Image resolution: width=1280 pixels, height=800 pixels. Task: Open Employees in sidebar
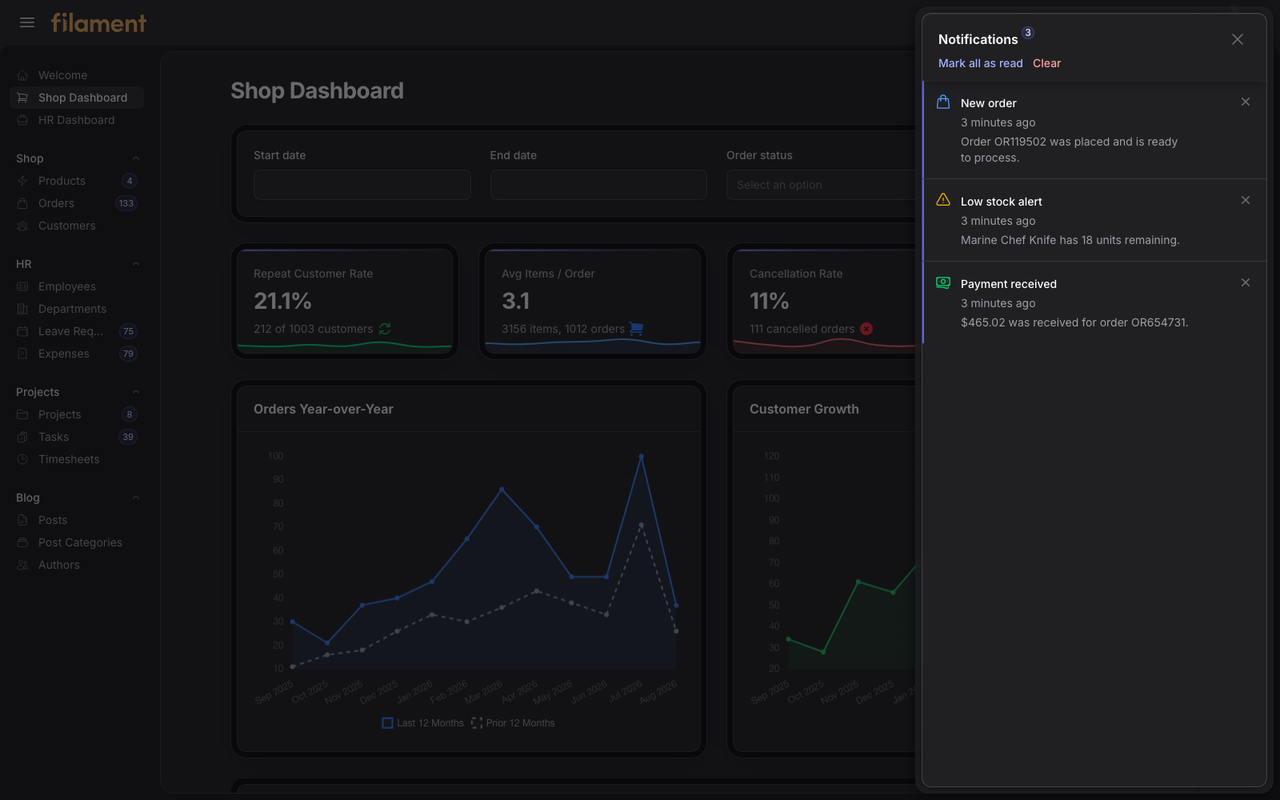pos(77,287)
